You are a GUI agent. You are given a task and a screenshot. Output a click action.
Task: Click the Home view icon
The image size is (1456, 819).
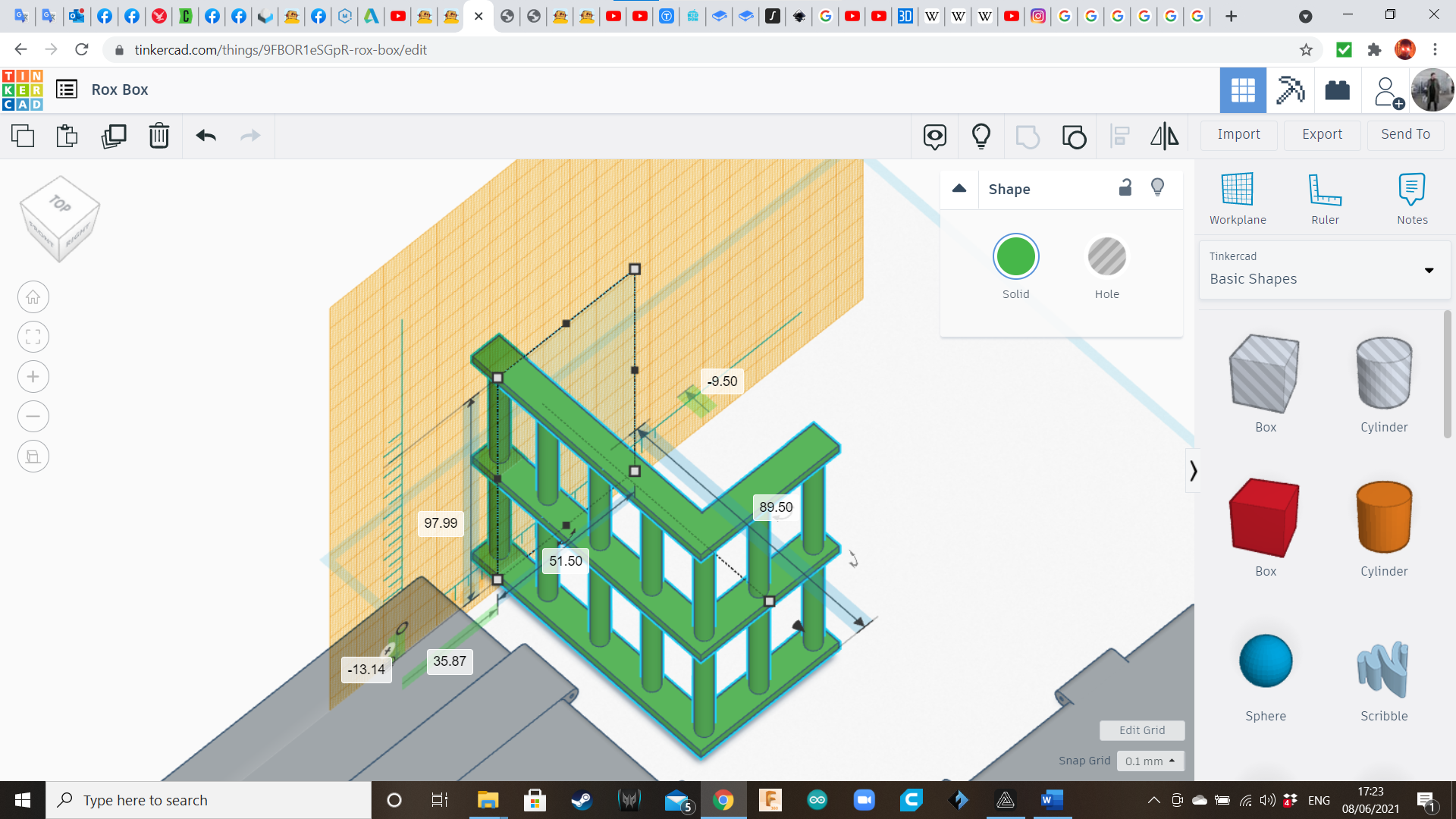point(33,297)
